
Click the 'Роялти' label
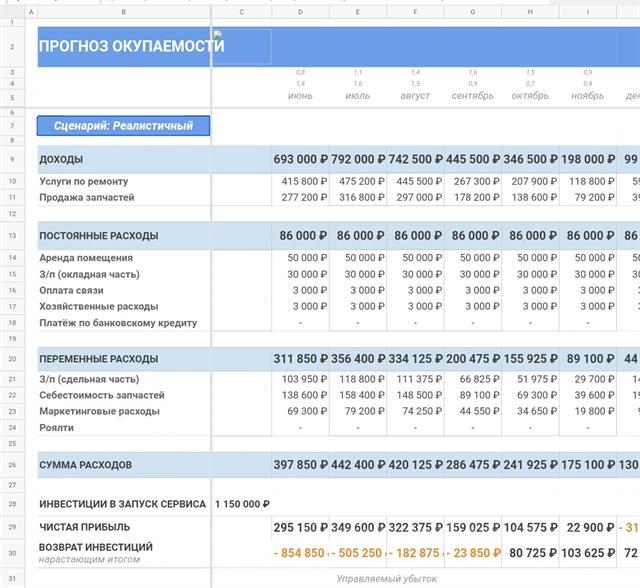pyautogui.click(x=56, y=428)
